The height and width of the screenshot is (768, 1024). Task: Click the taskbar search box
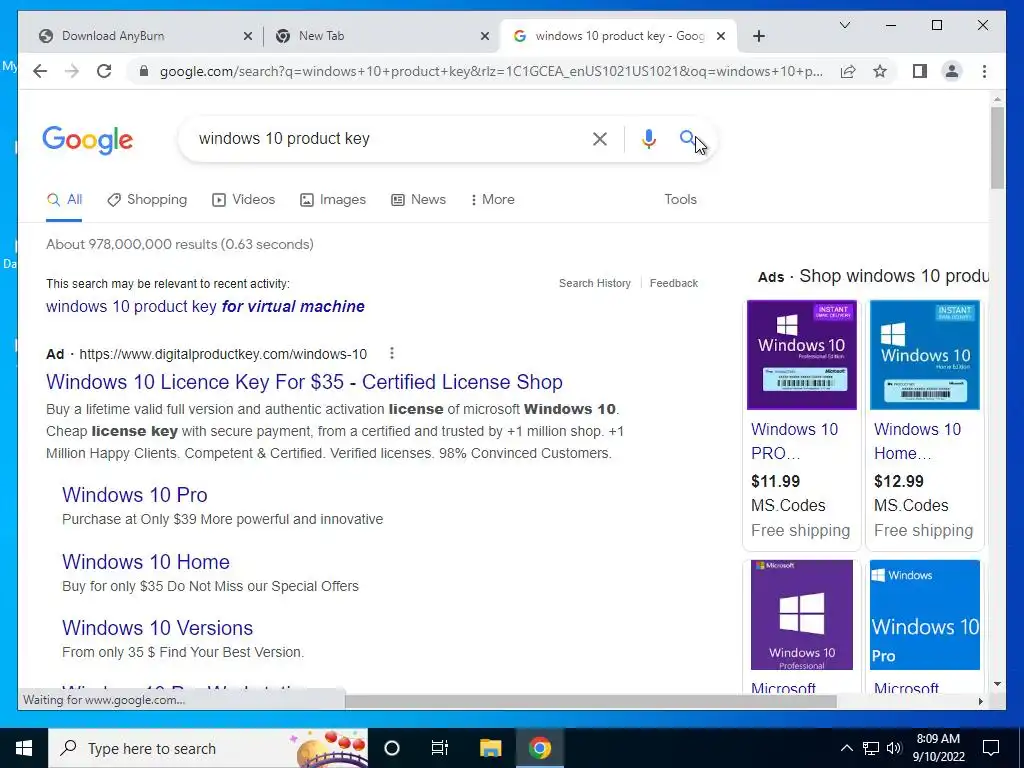(x=208, y=748)
